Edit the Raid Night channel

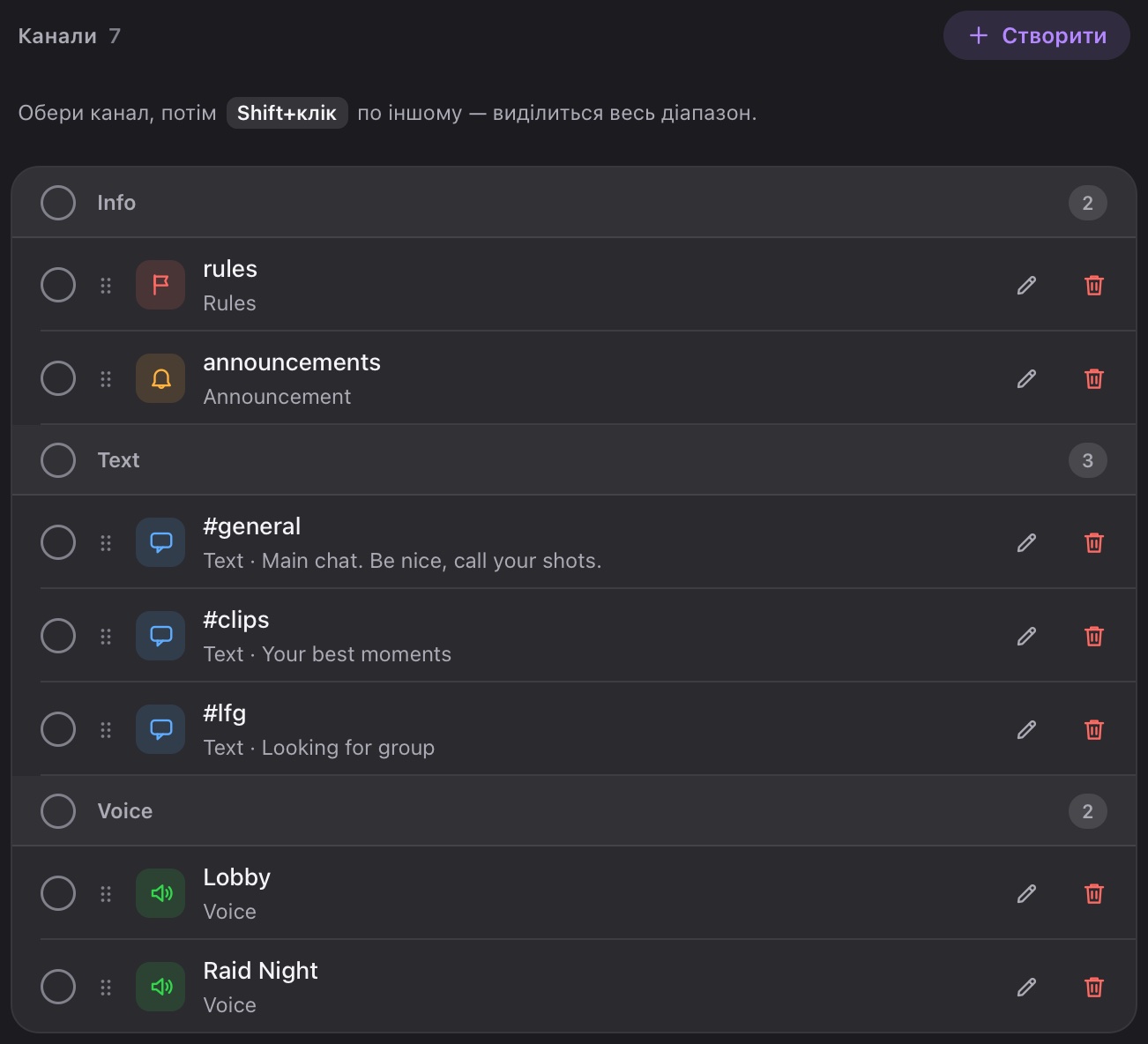point(1026,987)
